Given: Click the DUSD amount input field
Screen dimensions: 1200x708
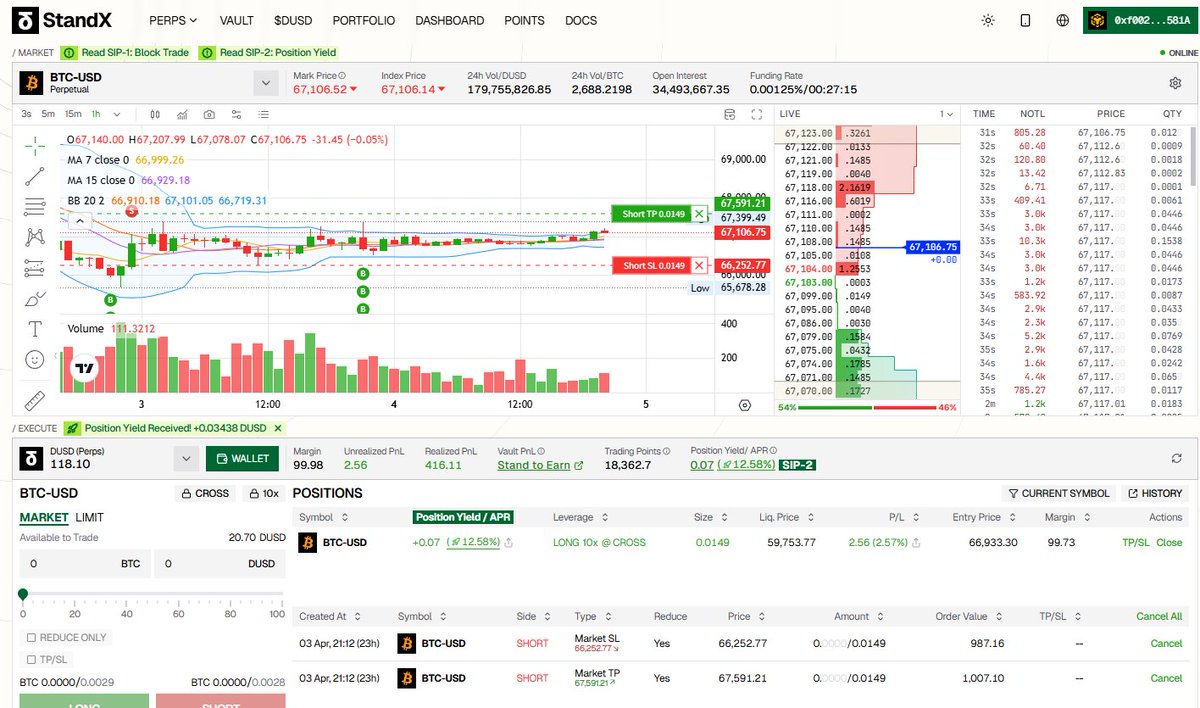Looking at the screenshot, I should pos(220,563).
